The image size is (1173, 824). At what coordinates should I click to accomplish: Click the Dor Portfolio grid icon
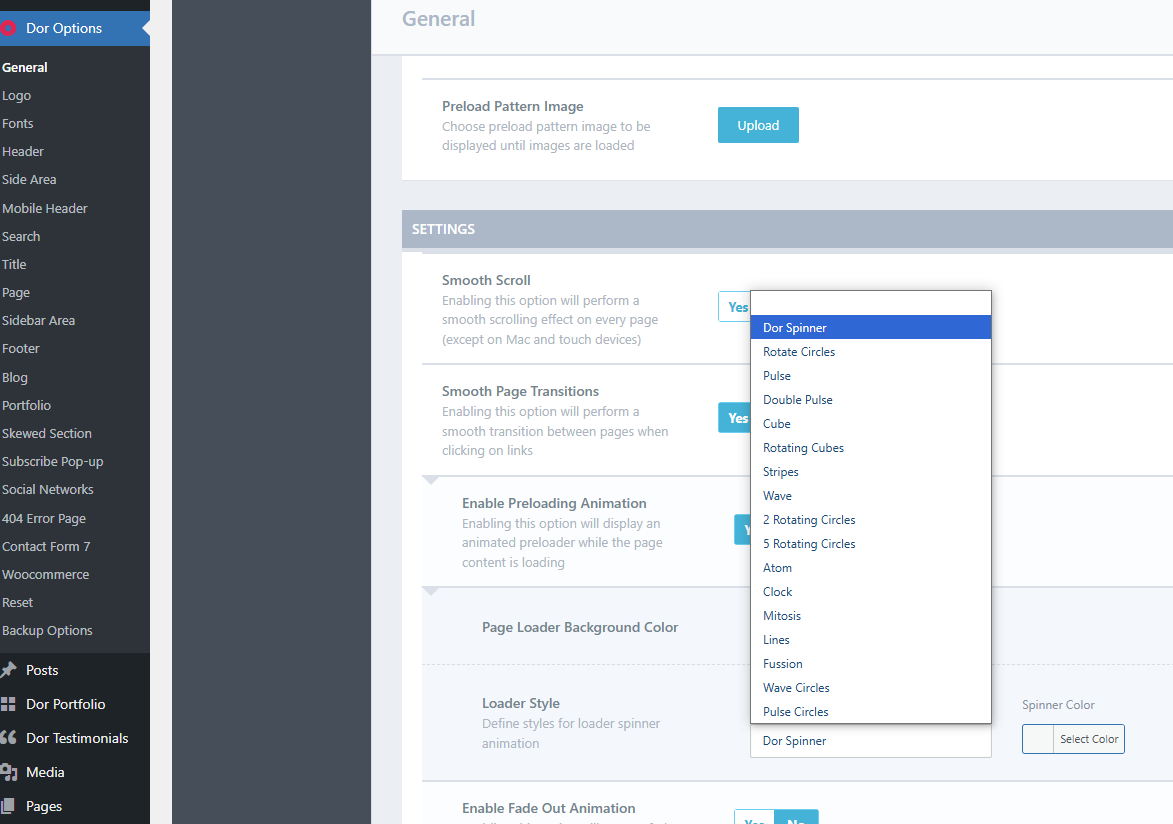pos(8,704)
